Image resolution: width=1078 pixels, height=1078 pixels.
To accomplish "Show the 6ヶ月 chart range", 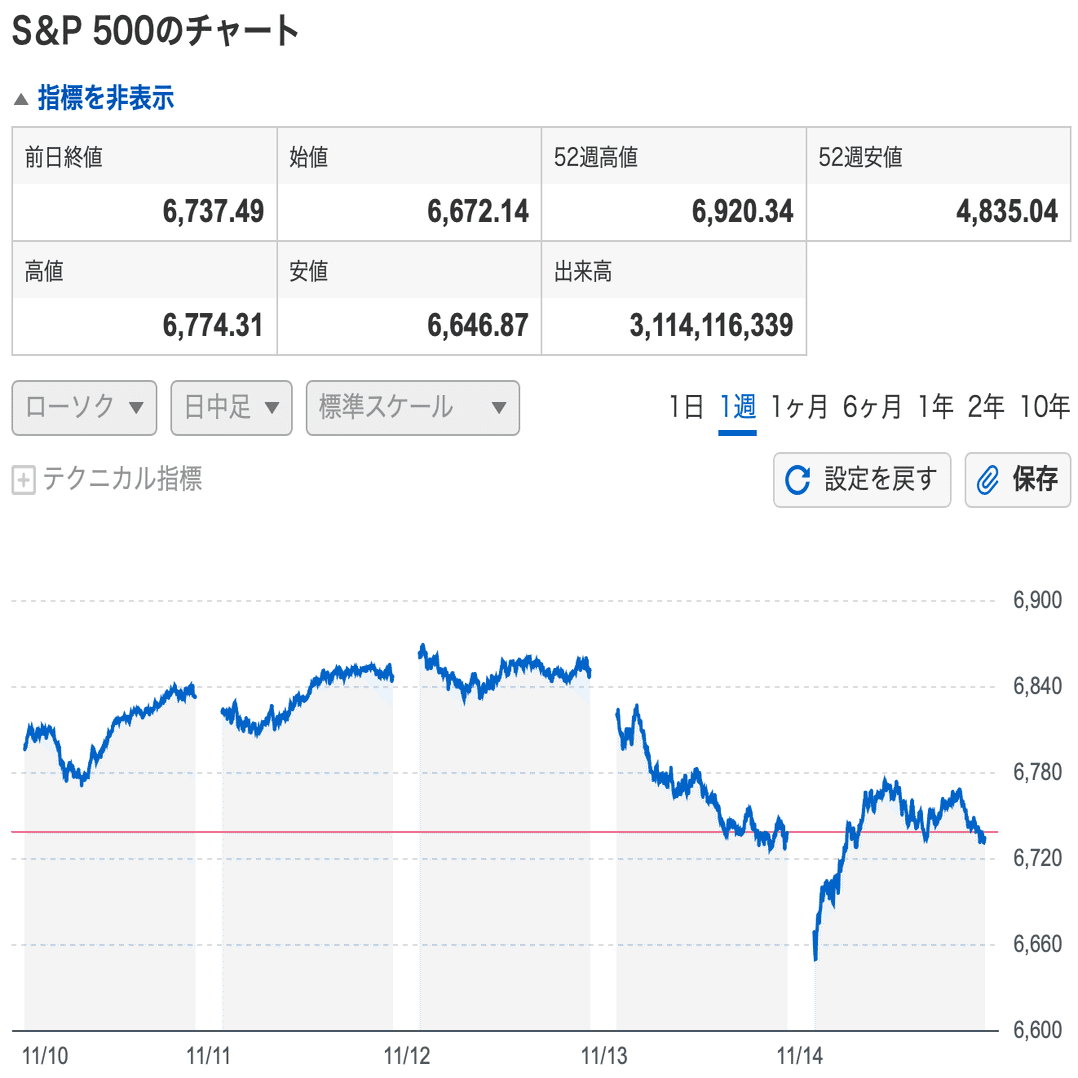I will click(x=872, y=407).
